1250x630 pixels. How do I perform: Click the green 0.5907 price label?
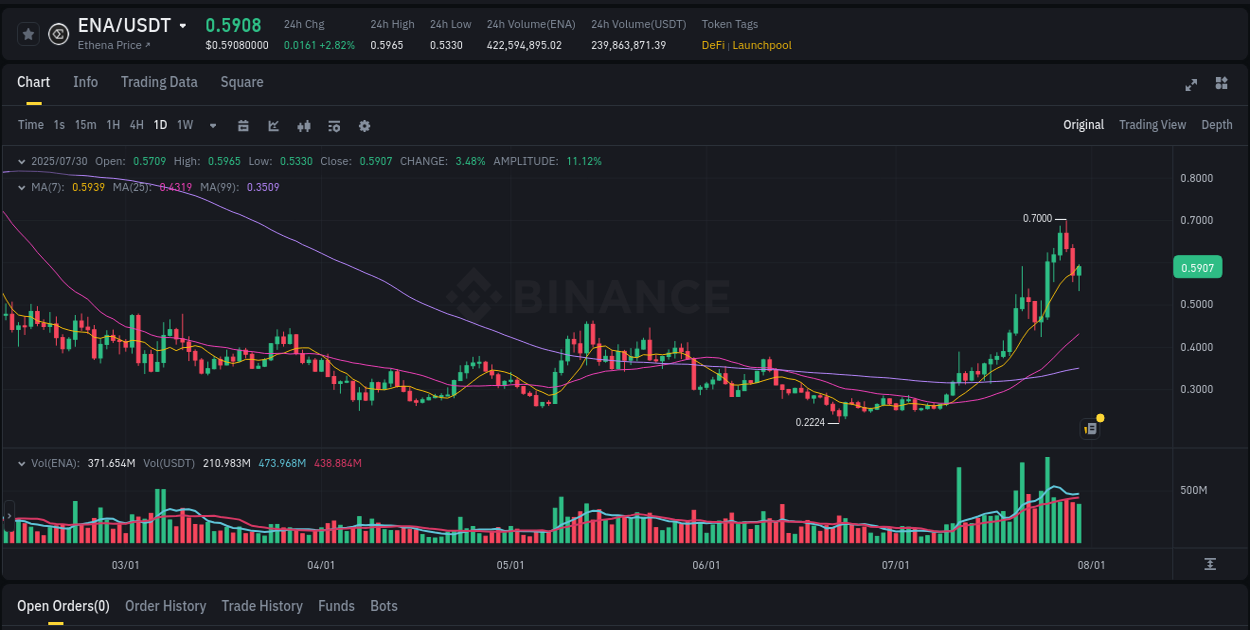point(1197,267)
